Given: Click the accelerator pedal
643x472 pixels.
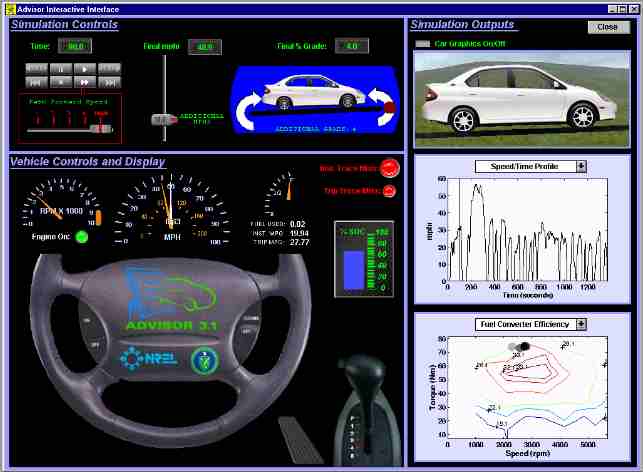Looking at the screenshot, I should 295,437.
